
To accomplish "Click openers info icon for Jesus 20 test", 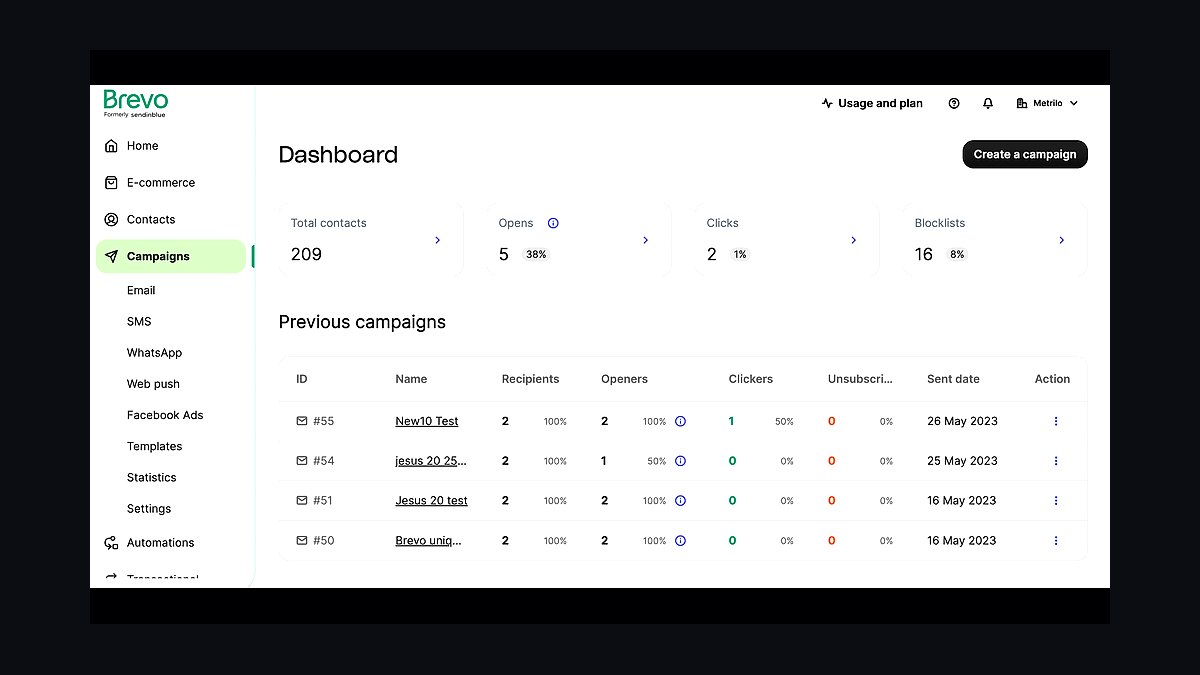I will [680, 500].
